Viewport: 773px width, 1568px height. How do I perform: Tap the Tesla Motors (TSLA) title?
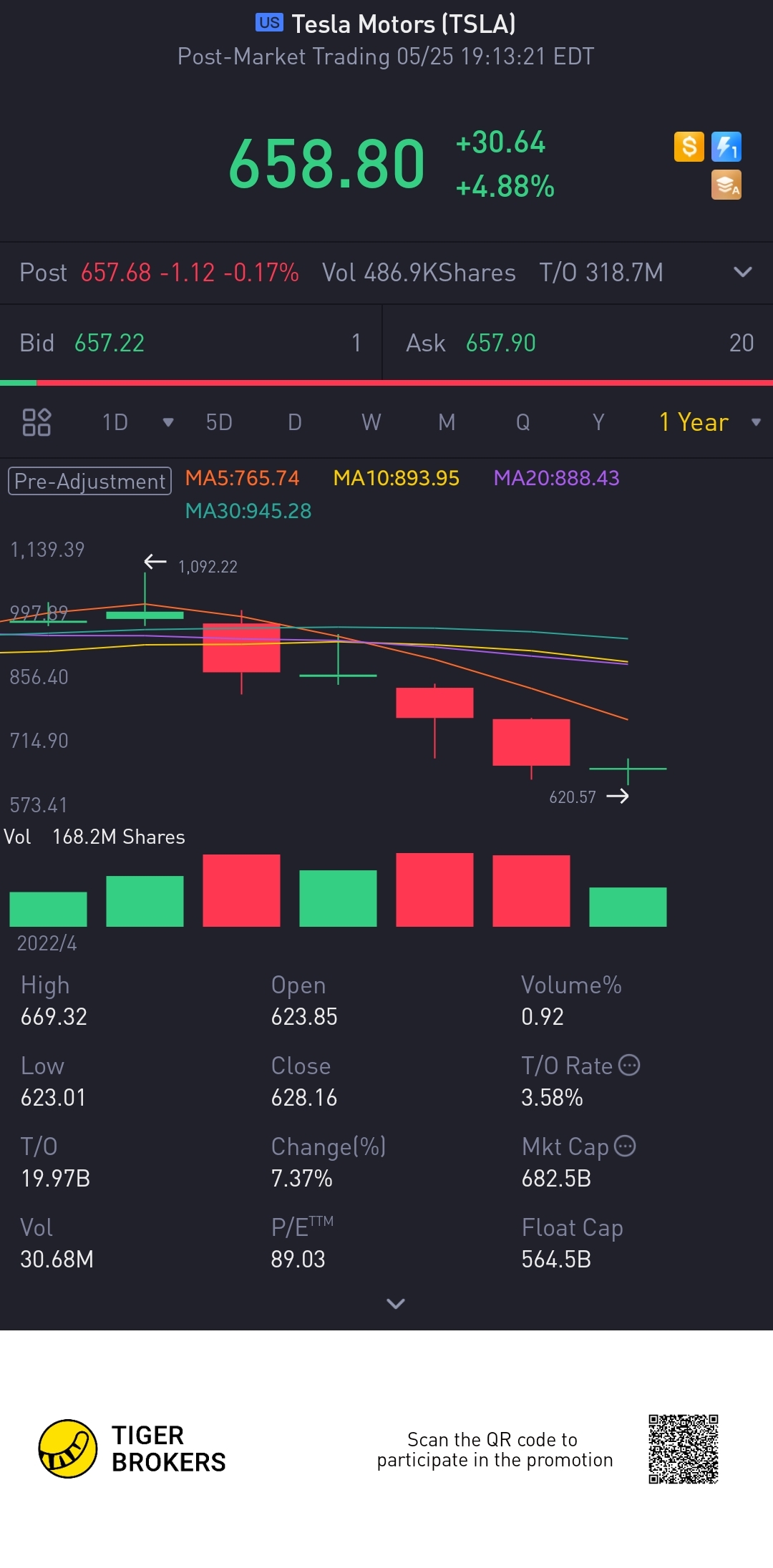pos(404,24)
